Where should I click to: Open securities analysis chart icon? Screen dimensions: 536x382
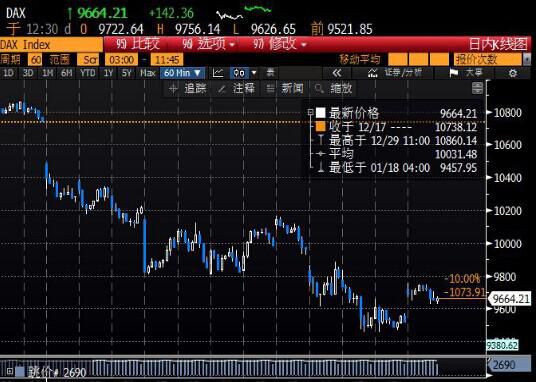click(373, 73)
